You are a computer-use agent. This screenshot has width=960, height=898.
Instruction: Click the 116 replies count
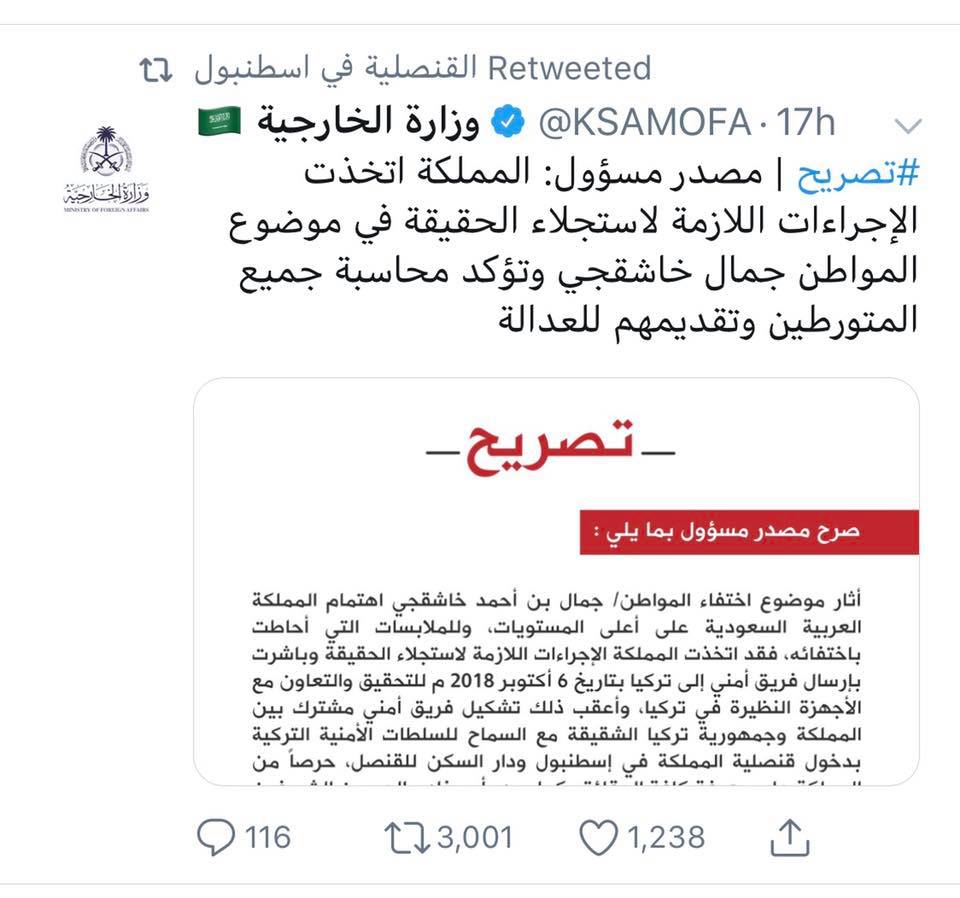[x=268, y=837]
